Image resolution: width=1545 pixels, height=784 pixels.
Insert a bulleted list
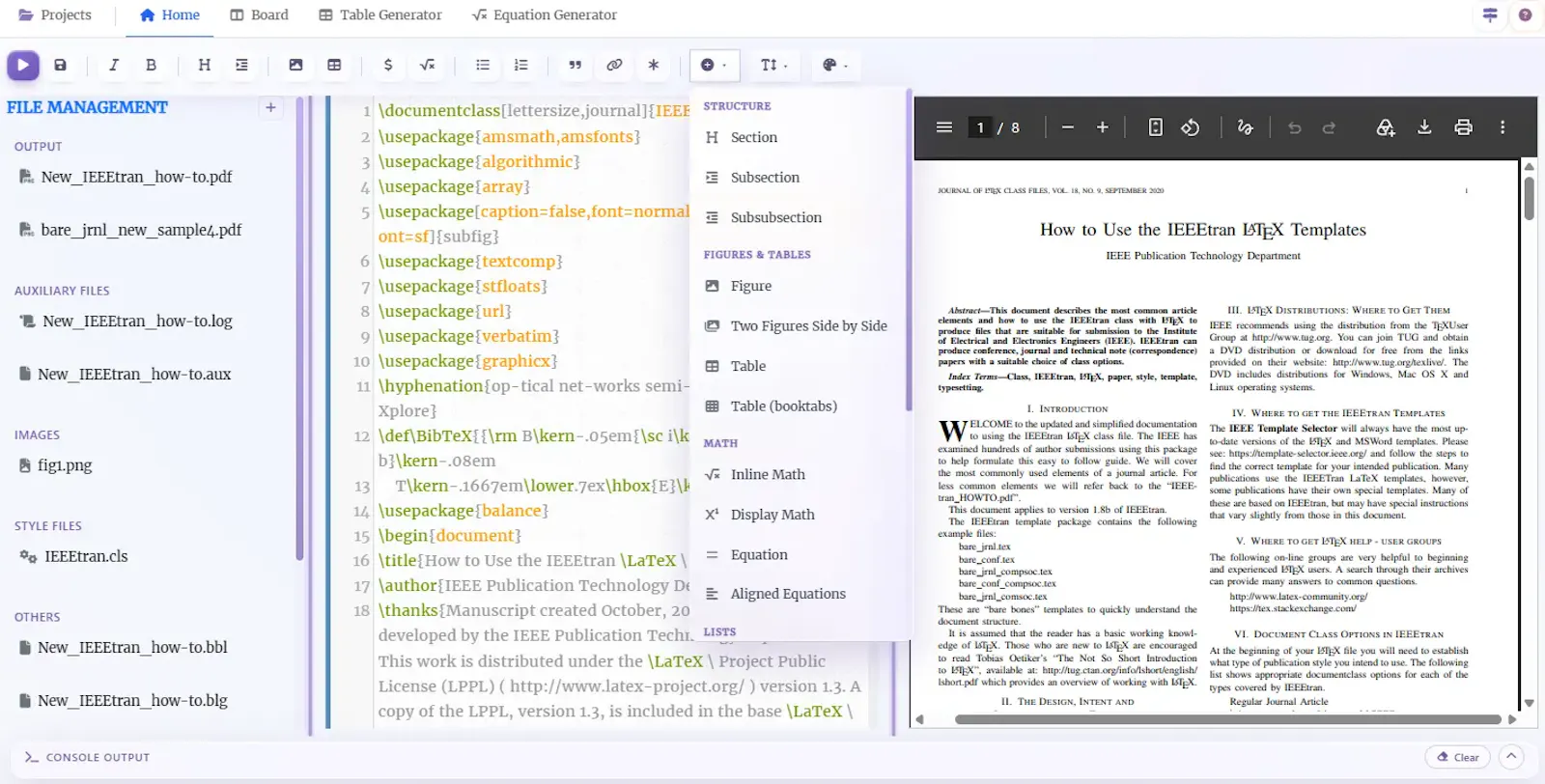point(483,65)
